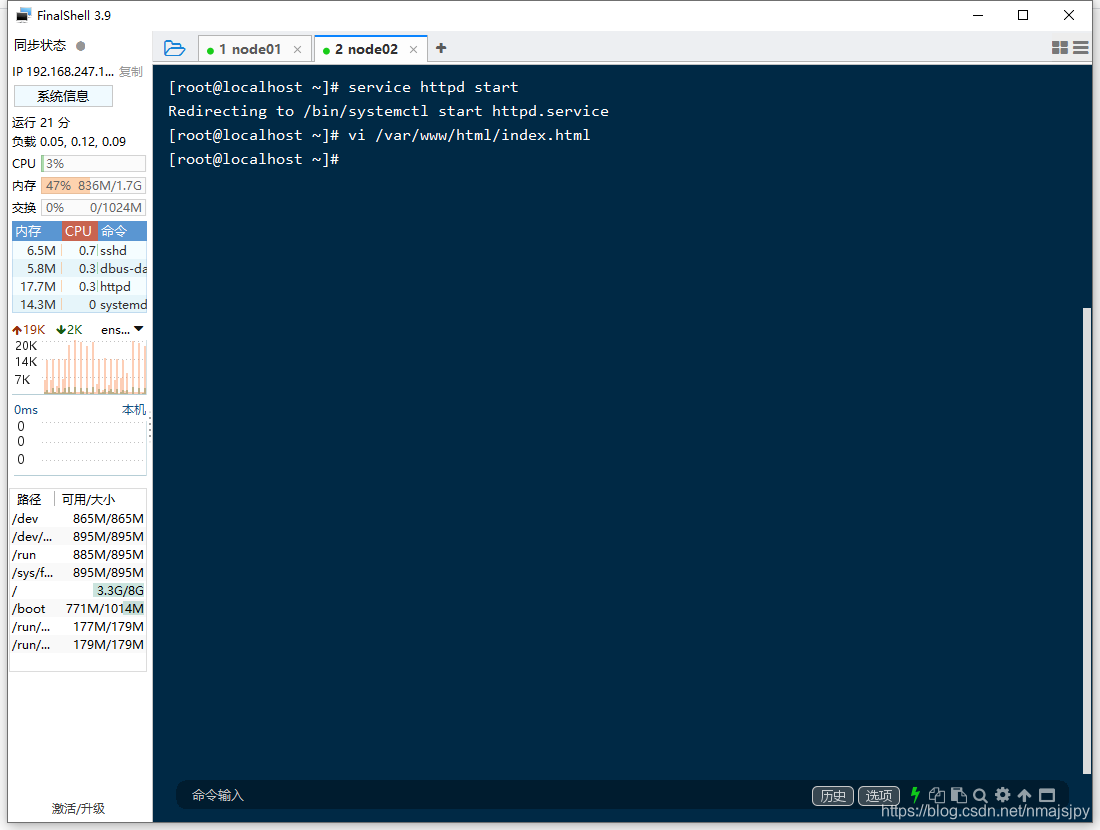This screenshot has height=830, width=1100.
Task: Click the 本机 ping label
Action: [x=133, y=410]
